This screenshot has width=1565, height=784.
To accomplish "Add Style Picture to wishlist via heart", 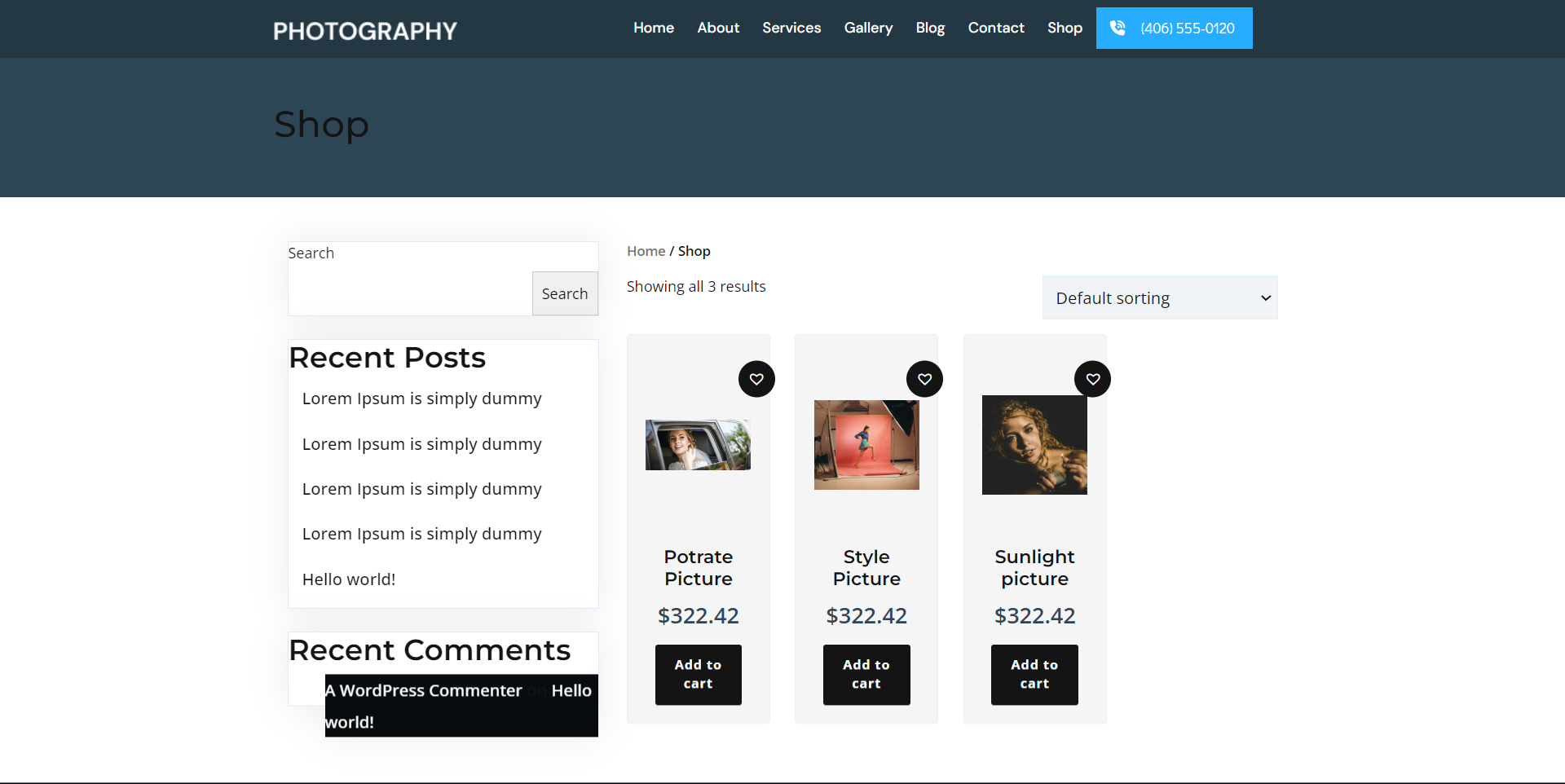I will tap(924, 379).
